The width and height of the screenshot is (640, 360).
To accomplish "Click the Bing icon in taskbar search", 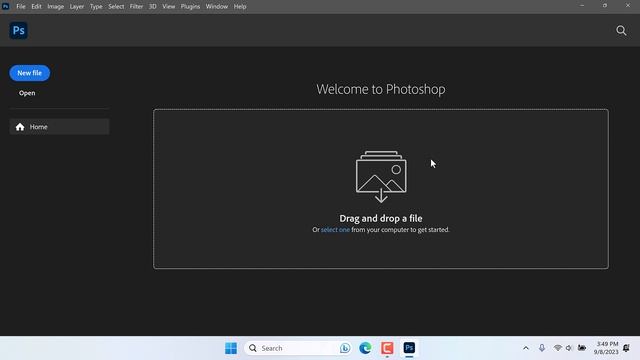I will coord(345,348).
